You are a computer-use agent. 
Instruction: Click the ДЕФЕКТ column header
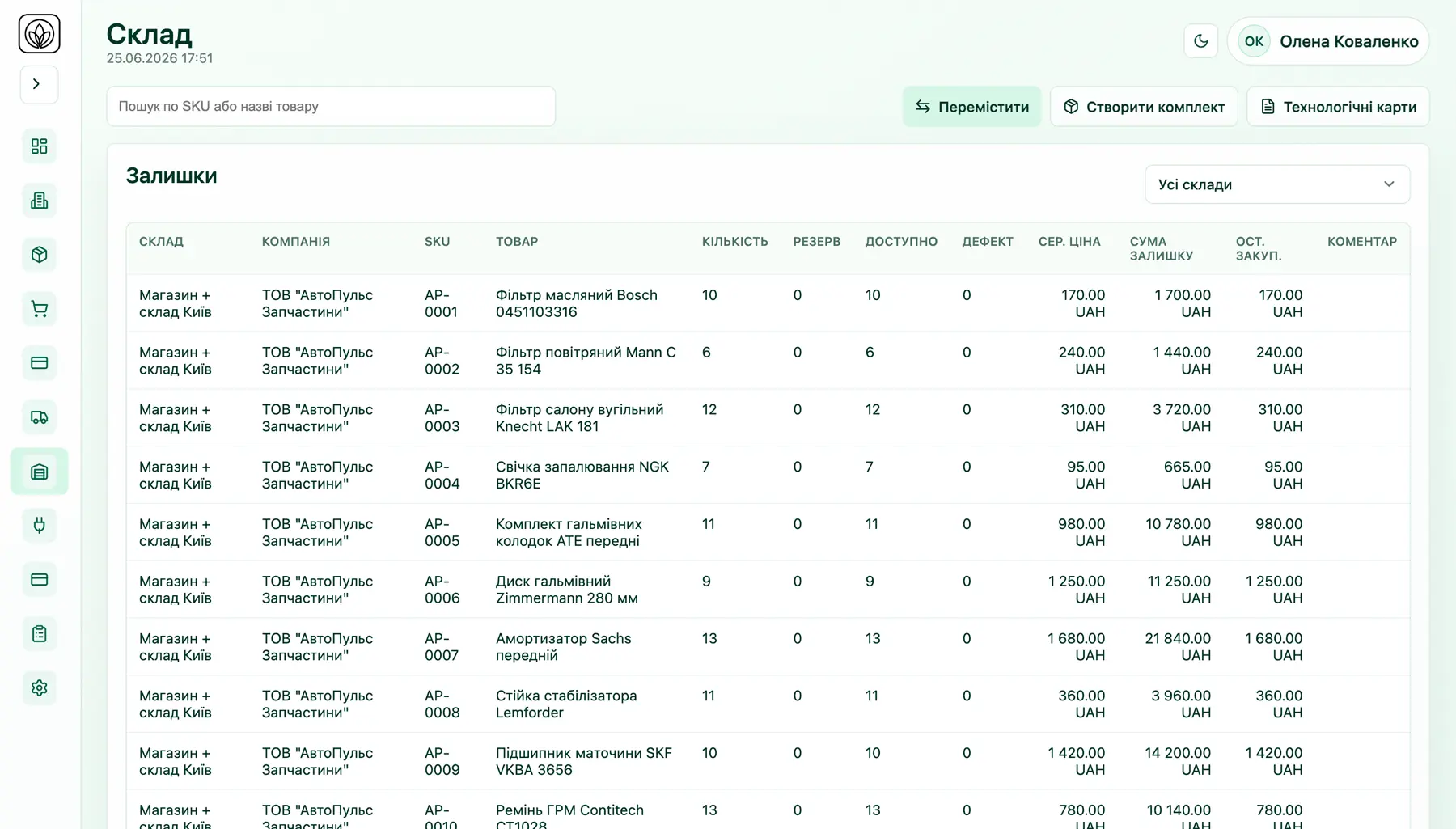point(987,242)
